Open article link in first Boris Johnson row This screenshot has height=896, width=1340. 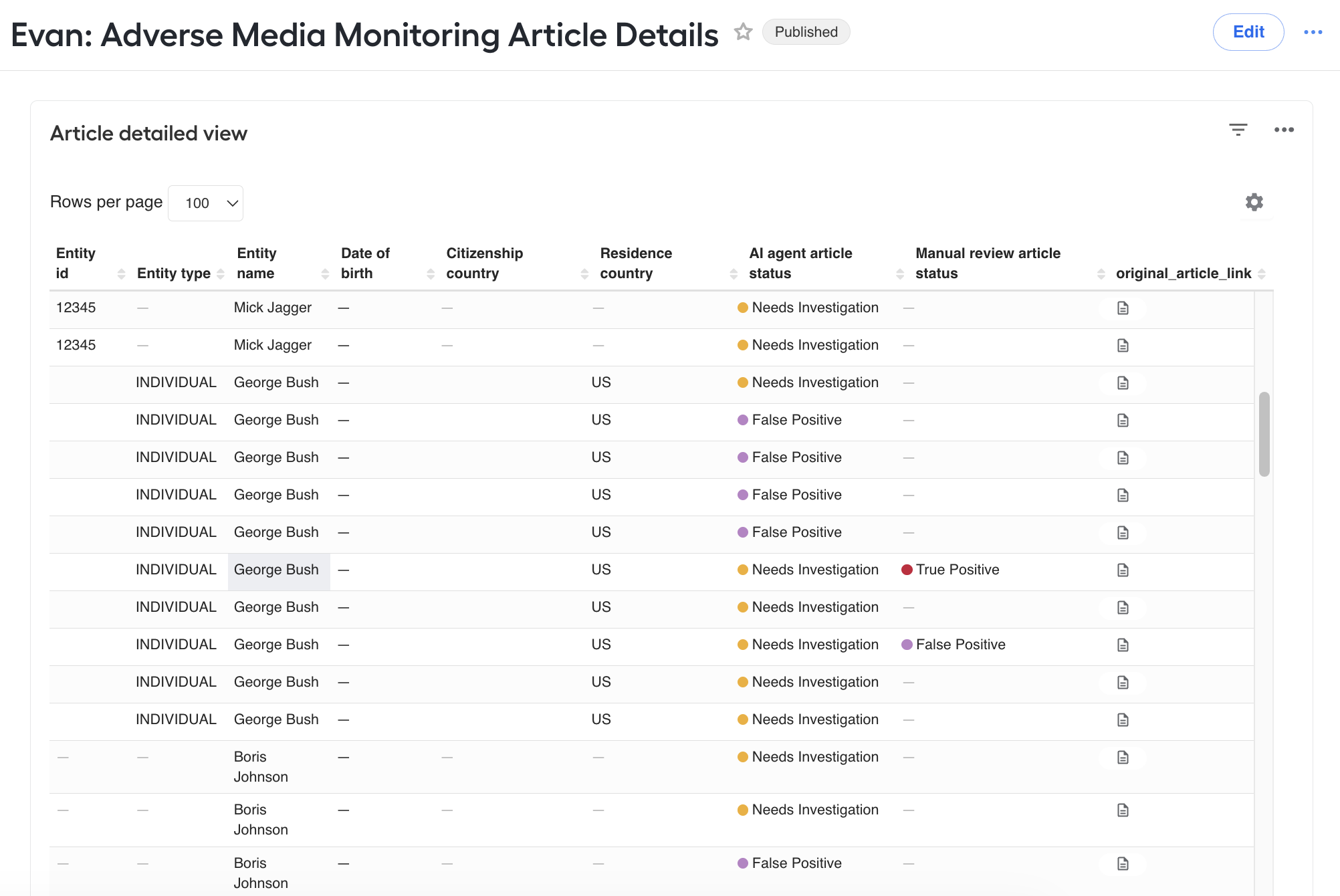[x=1123, y=758]
